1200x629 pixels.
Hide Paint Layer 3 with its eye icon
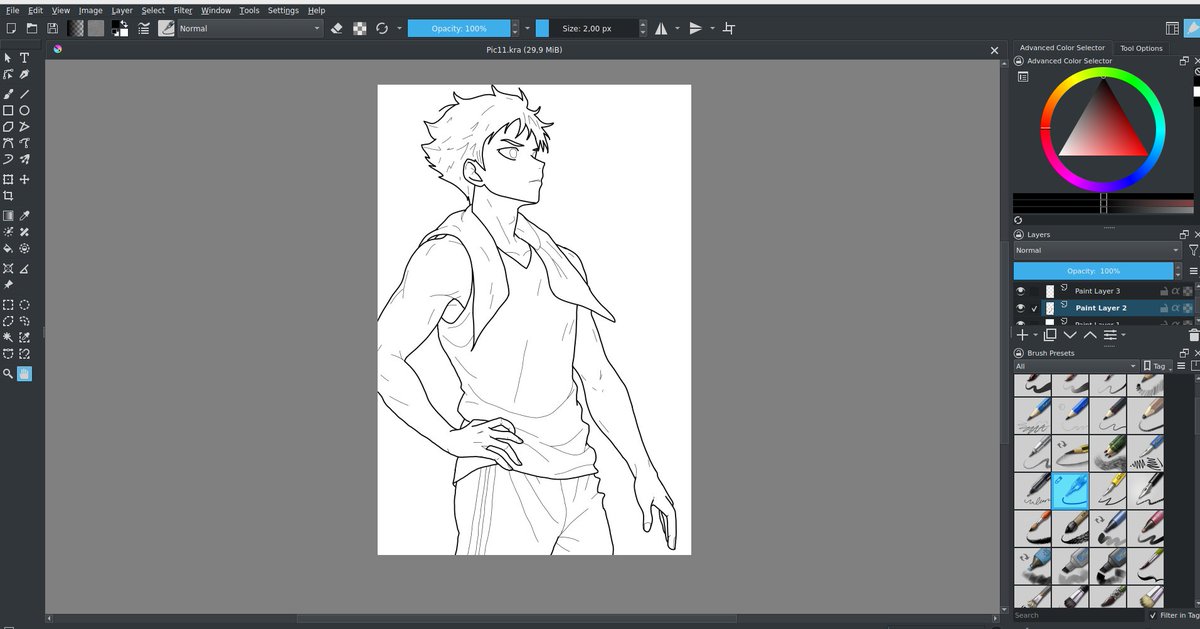(1020, 291)
